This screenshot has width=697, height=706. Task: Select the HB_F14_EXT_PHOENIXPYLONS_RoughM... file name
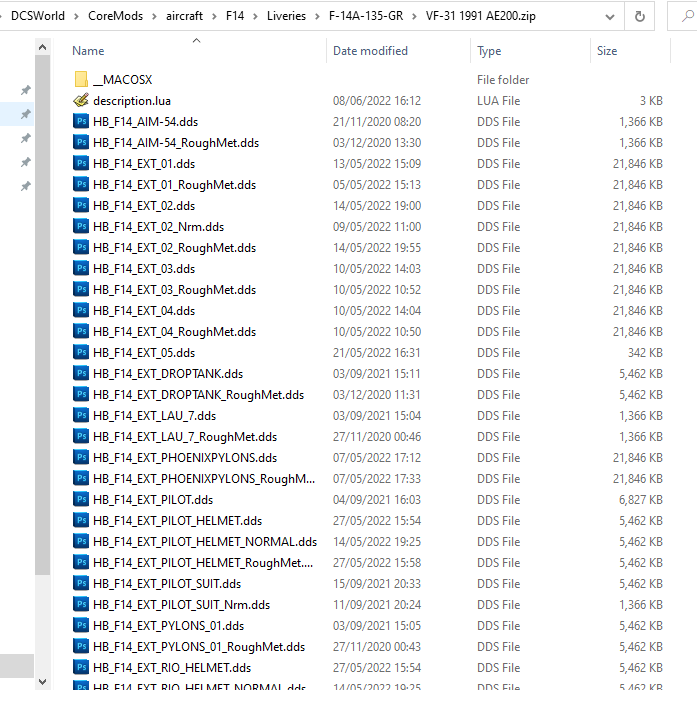click(x=204, y=479)
